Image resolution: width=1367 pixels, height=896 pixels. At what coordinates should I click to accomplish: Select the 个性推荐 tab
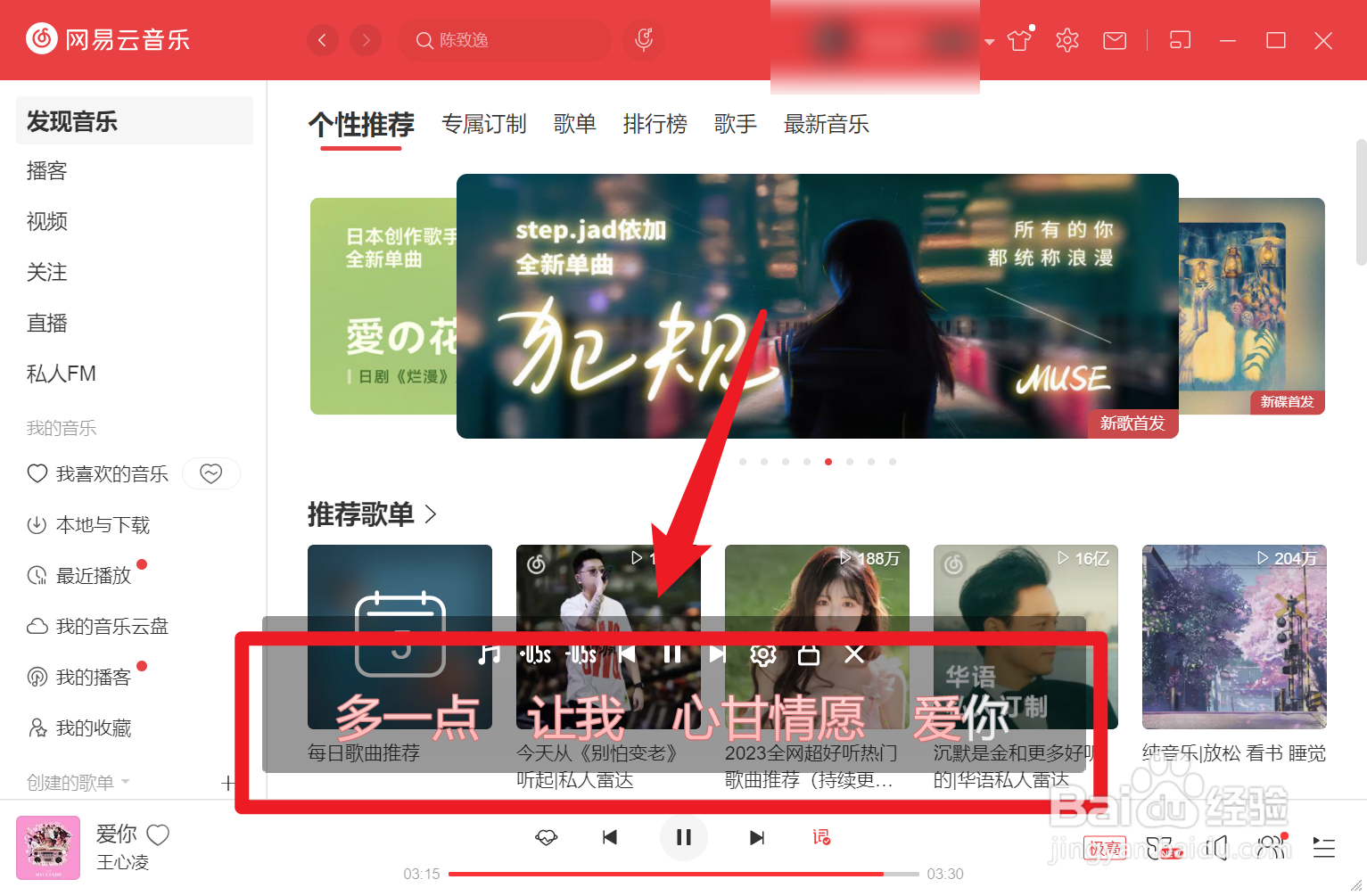click(x=361, y=124)
